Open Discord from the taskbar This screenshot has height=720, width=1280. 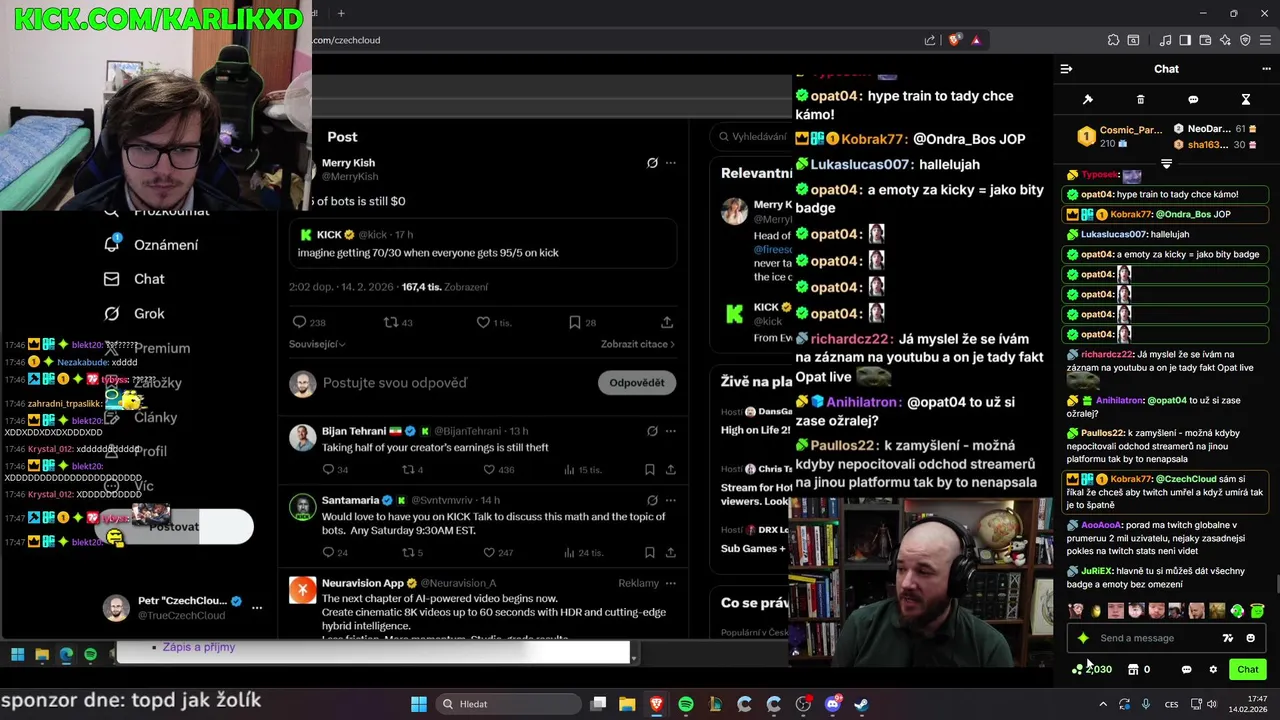pos(833,704)
